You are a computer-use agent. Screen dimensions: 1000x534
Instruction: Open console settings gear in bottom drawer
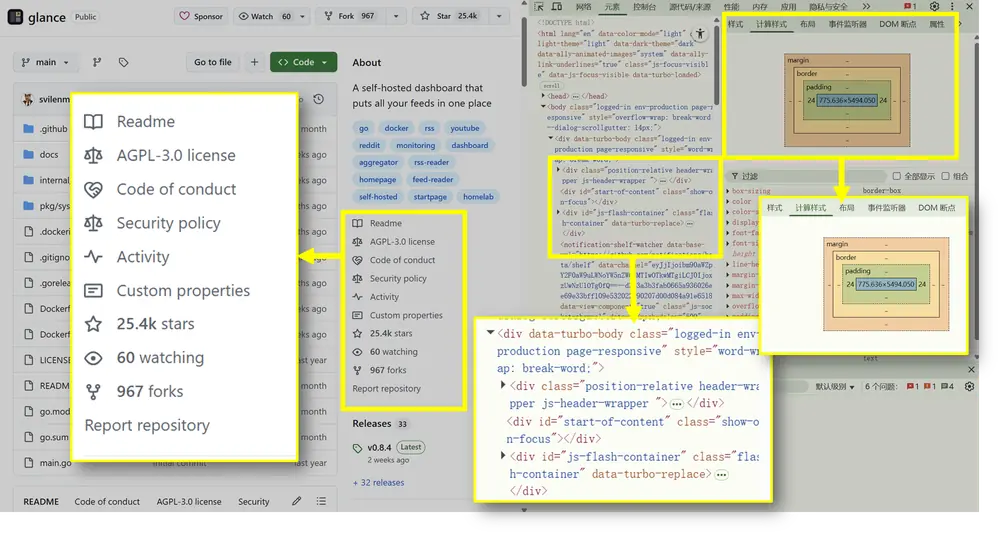click(x=969, y=386)
